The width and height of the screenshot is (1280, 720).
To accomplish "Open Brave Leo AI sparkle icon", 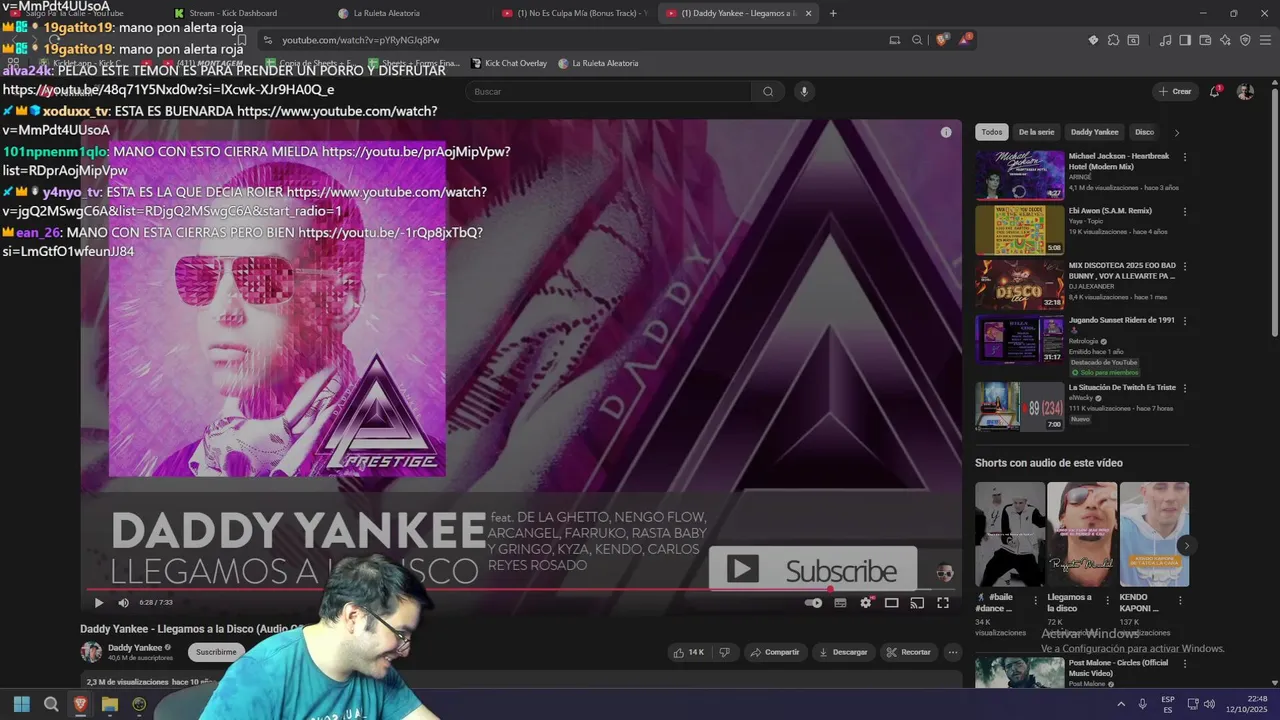I will click(1225, 40).
